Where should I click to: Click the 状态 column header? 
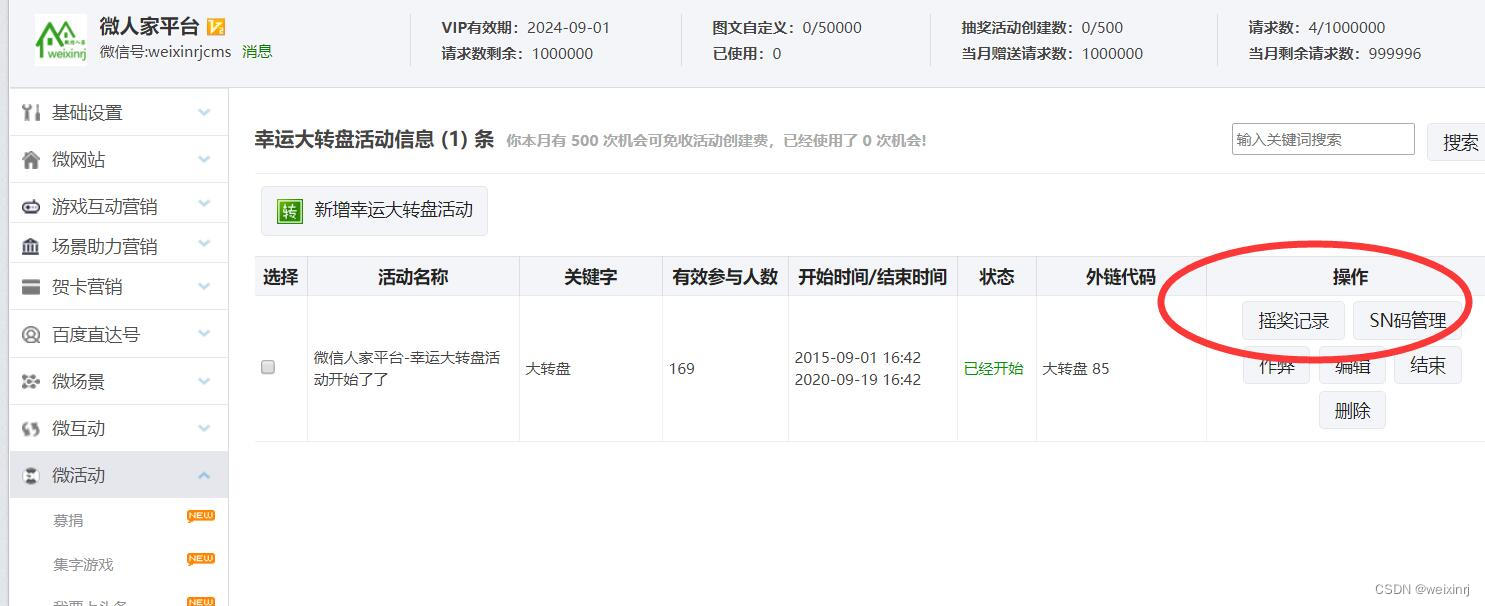click(997, 277)
